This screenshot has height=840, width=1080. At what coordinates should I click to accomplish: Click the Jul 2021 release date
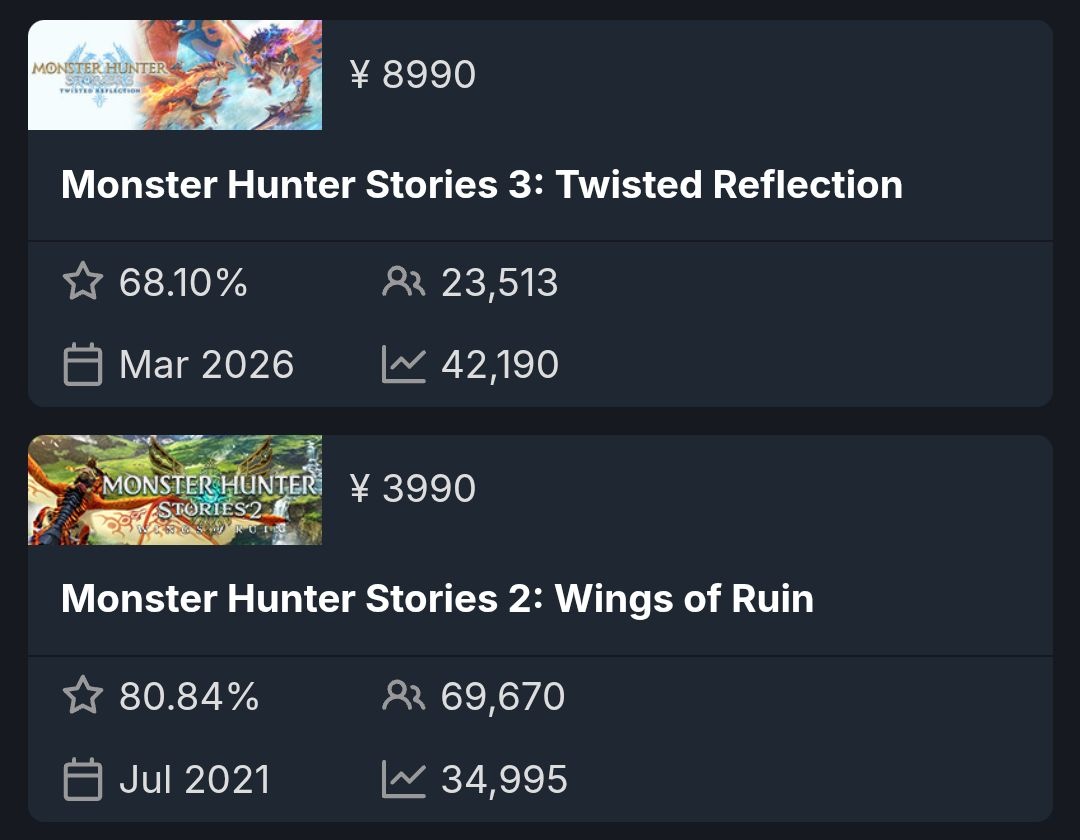click(x=194, y=780)
